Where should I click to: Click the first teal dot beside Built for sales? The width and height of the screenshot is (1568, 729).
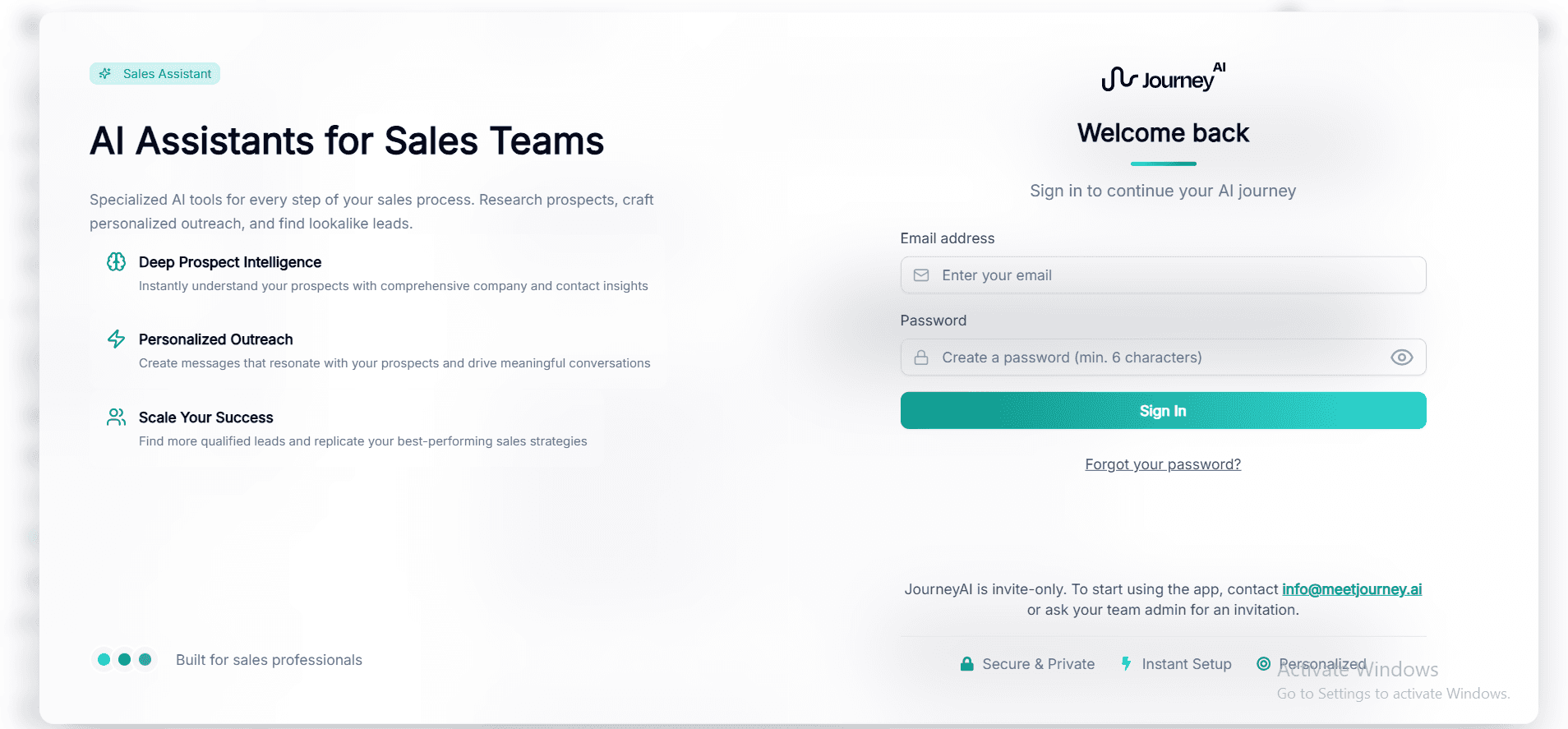tap(104, 659)
